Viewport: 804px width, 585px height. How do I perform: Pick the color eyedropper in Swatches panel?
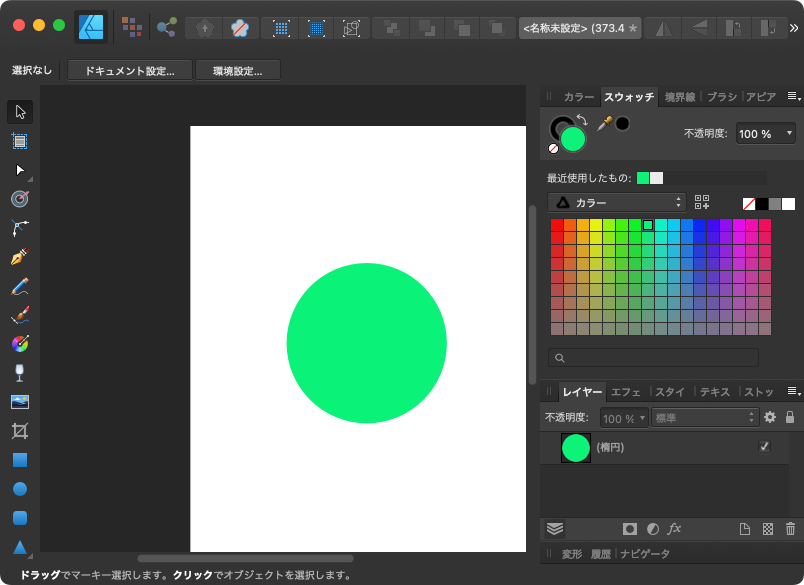(604, 123)
